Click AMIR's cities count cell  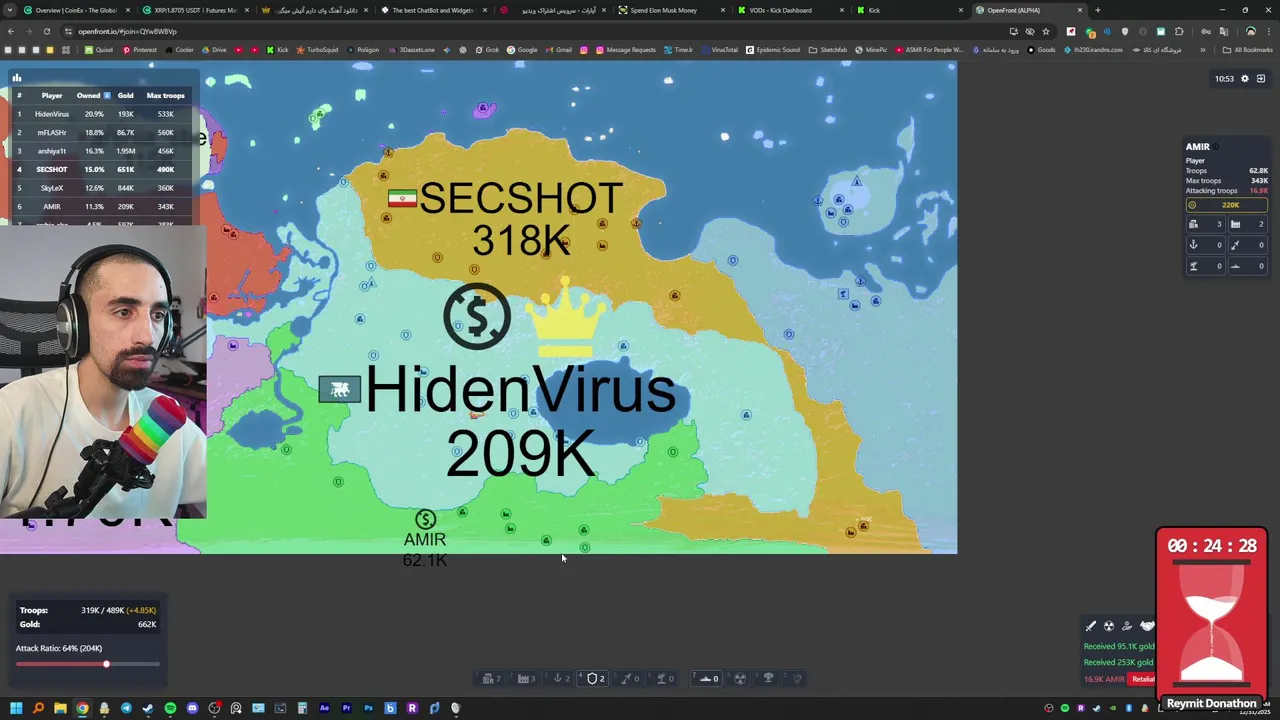pyautogui.click(x=1206, y=225)
